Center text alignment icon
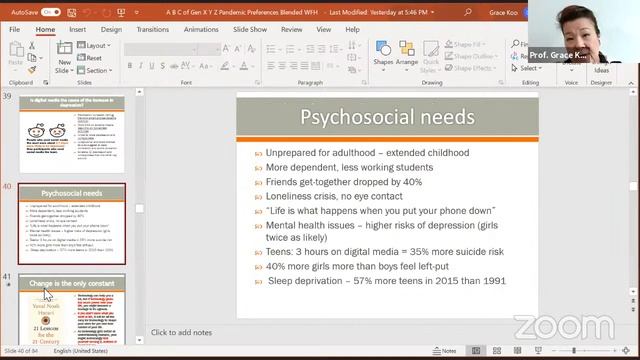Viewport: 640px width, 360px height. point(282,66)
